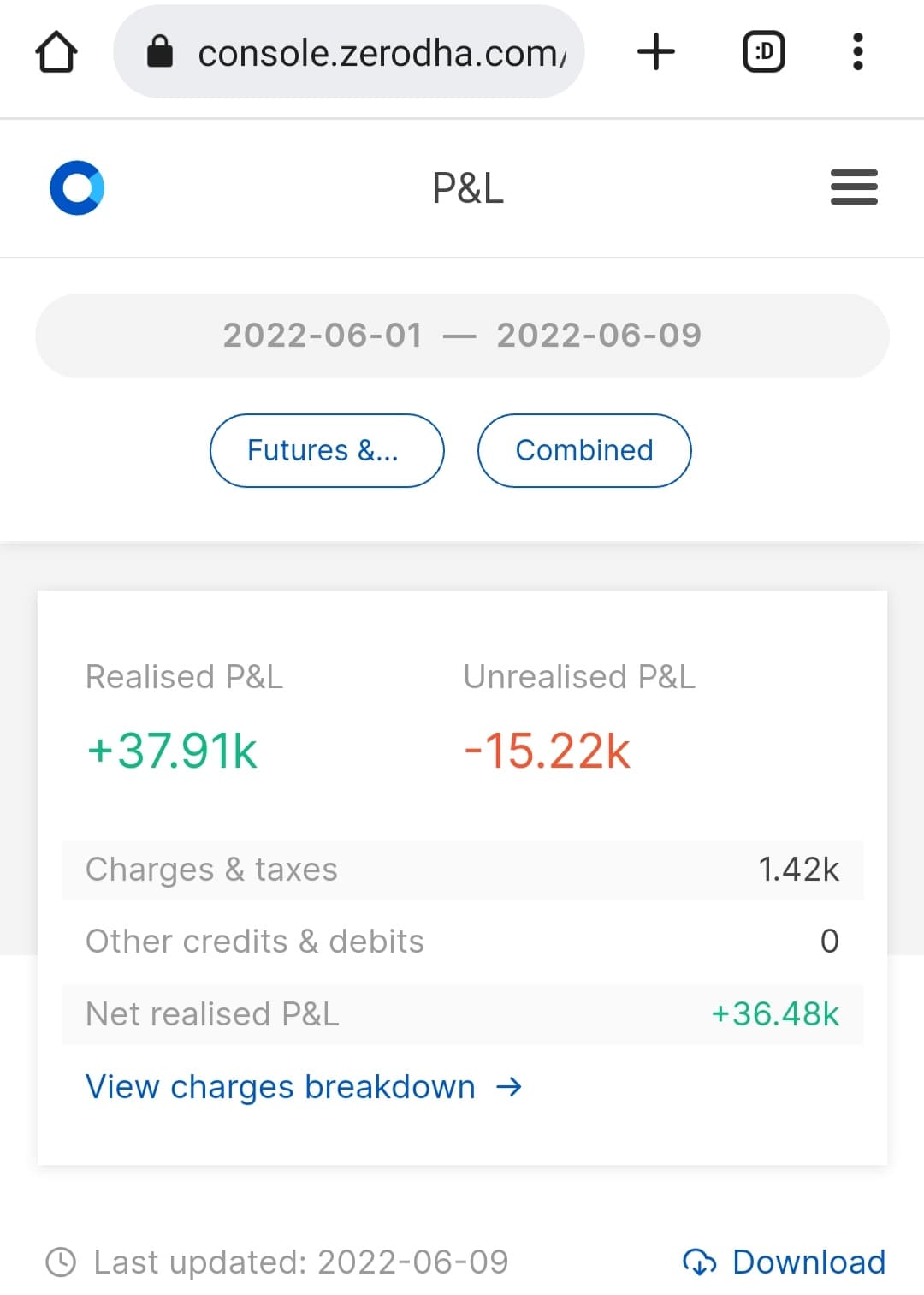Click the Zerodha Console logo

click(x=77, y=187)
